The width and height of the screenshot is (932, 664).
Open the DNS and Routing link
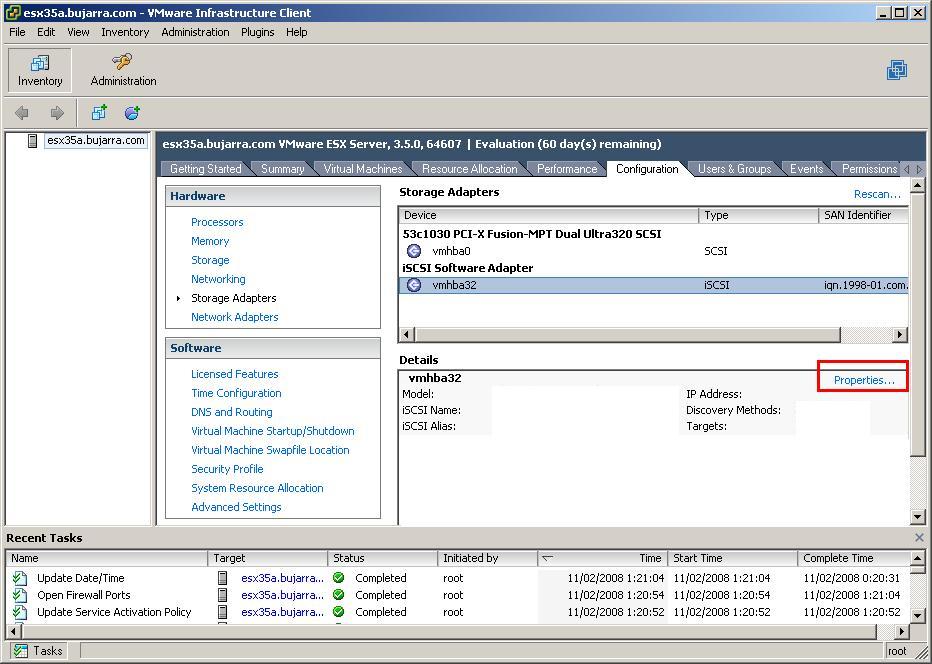click(x=231, y=412)
